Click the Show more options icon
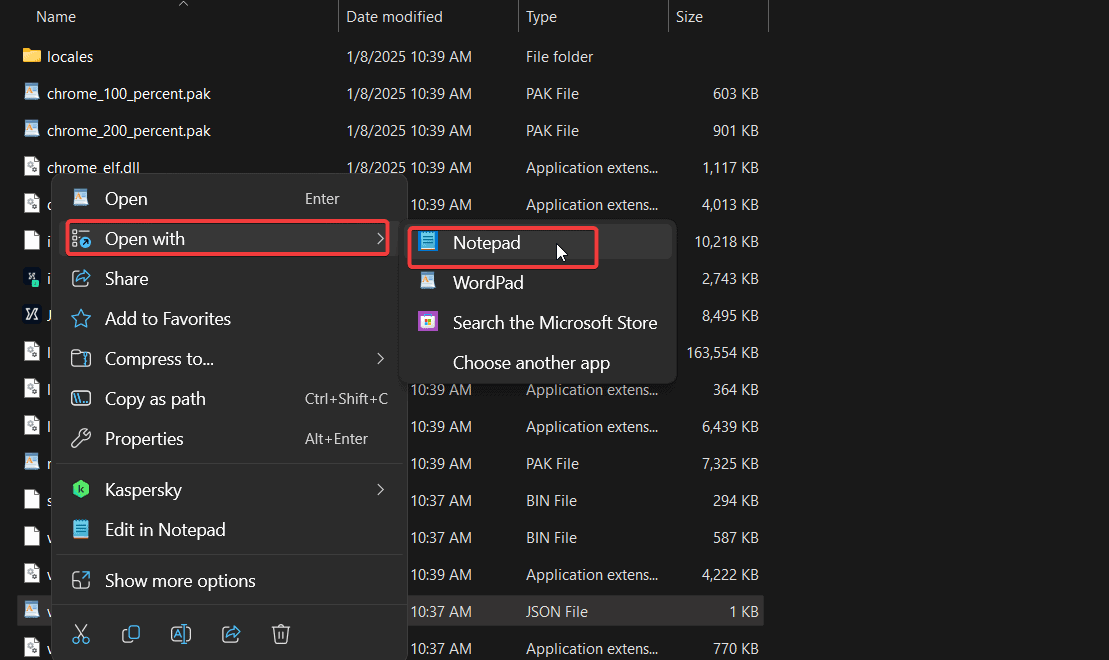Image resolution: width=1109 pixels, height=660 pixels. click(81, 580)
